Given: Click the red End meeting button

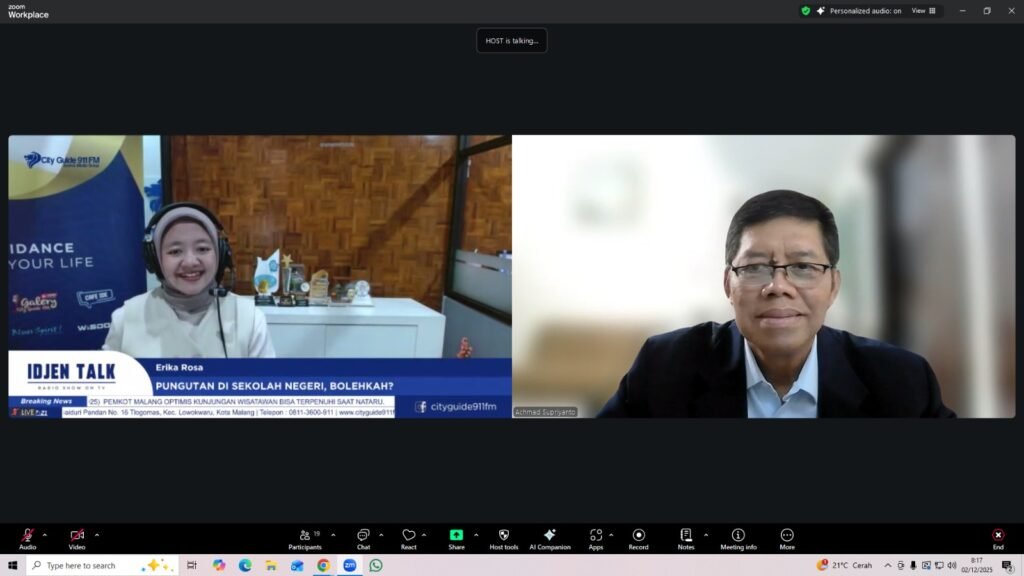Looking at the screenshot, I should click(998, 538).
